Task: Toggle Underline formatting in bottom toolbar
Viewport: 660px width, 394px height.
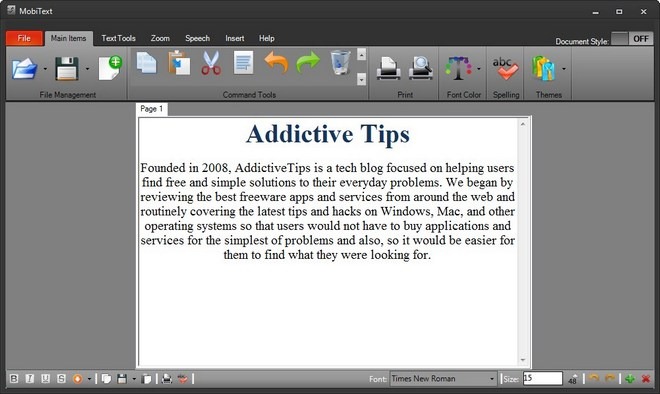Action: tap(45, 378)
